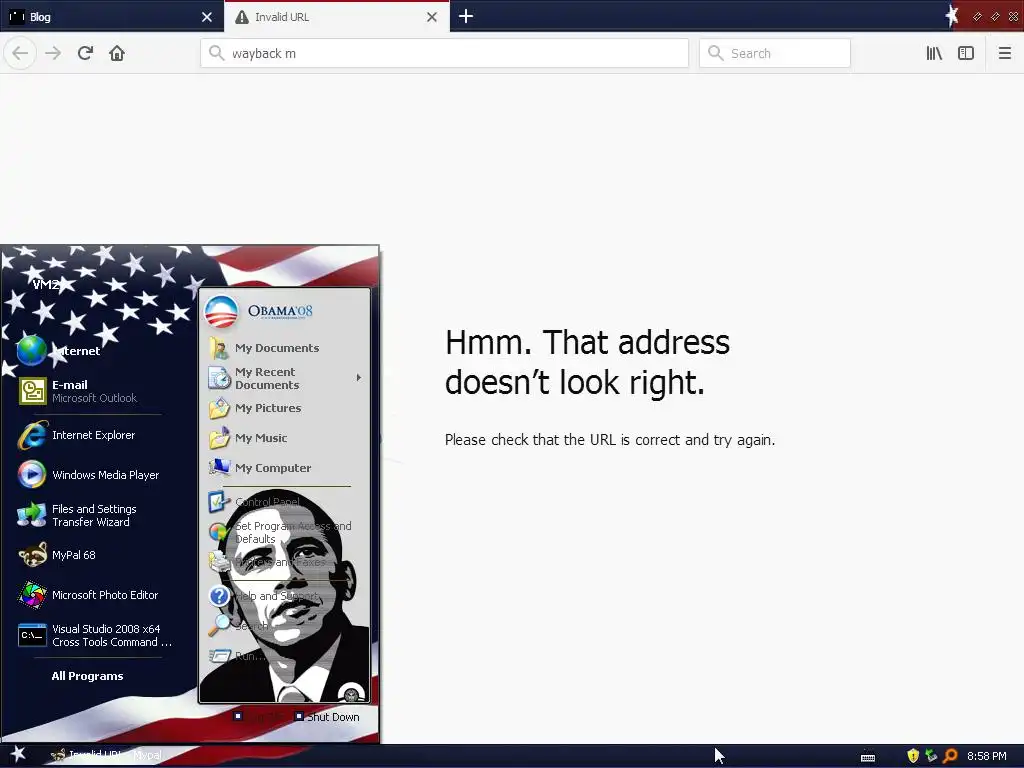
Task: Close the Invalid URL tab
Action: [432, 17]
